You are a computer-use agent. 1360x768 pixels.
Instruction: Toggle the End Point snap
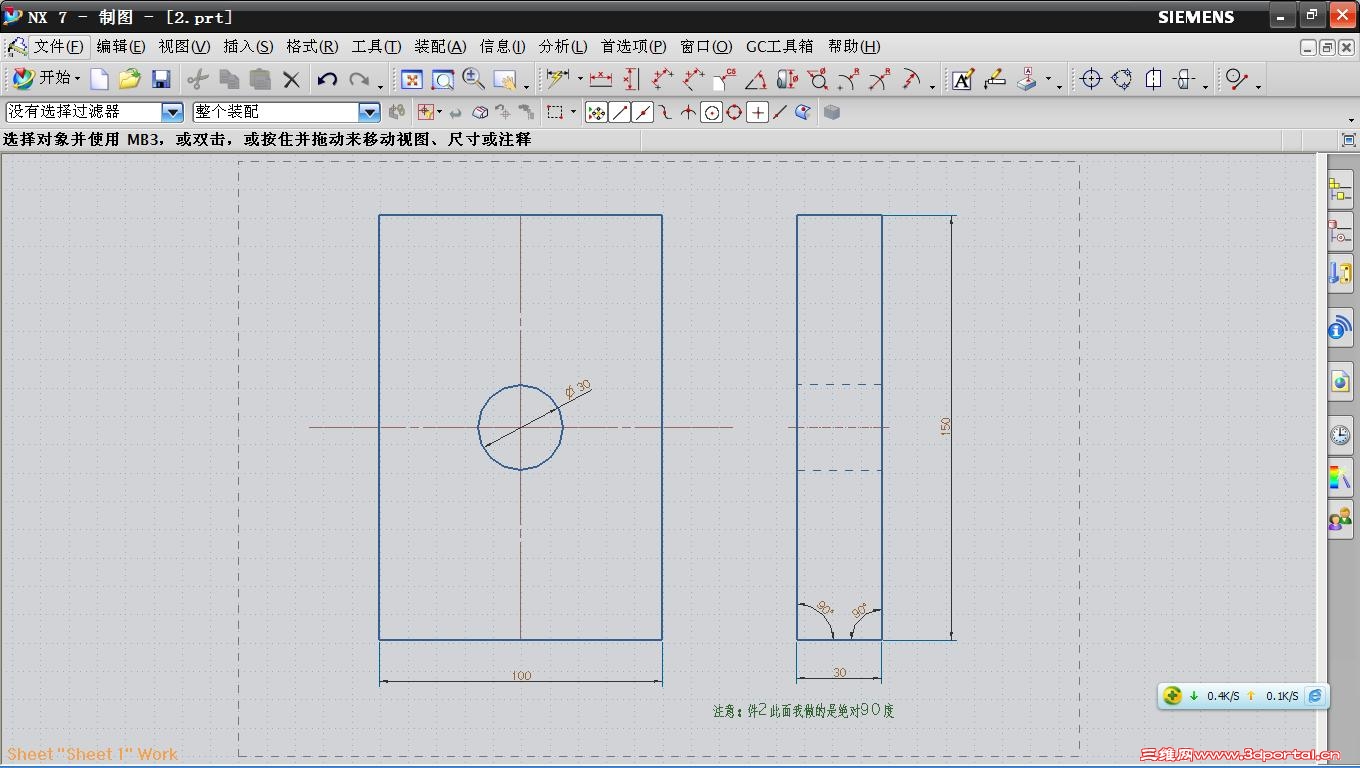pos(620,112)
